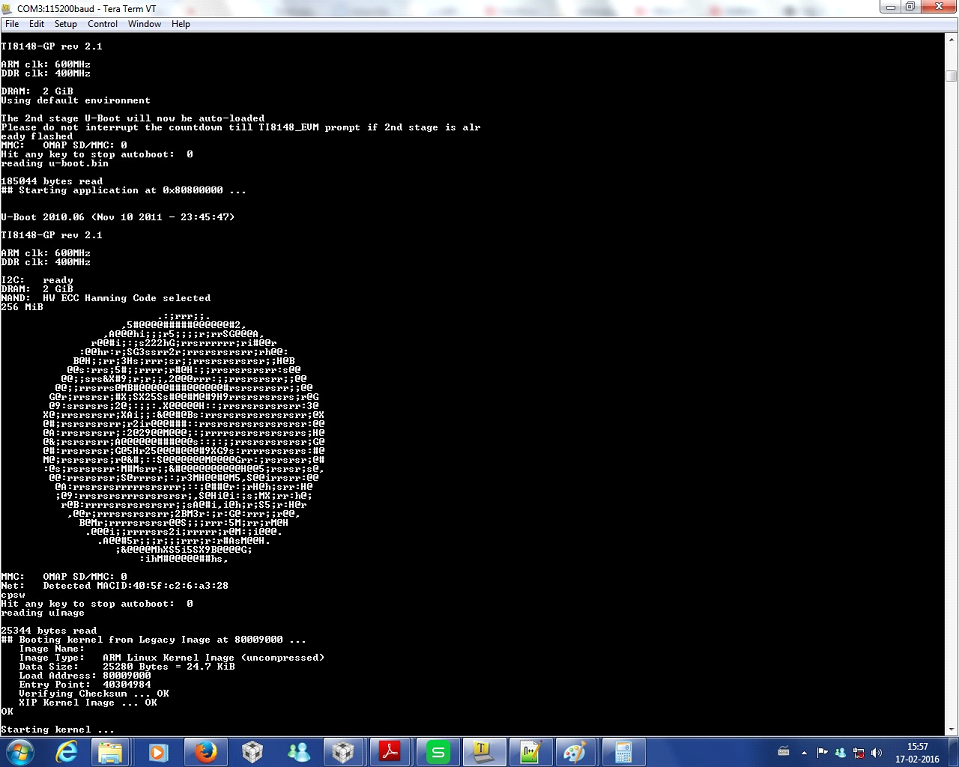The image size is (959, 767).
Task: Click 'Using default environment' line
Action: coord(75,100)
